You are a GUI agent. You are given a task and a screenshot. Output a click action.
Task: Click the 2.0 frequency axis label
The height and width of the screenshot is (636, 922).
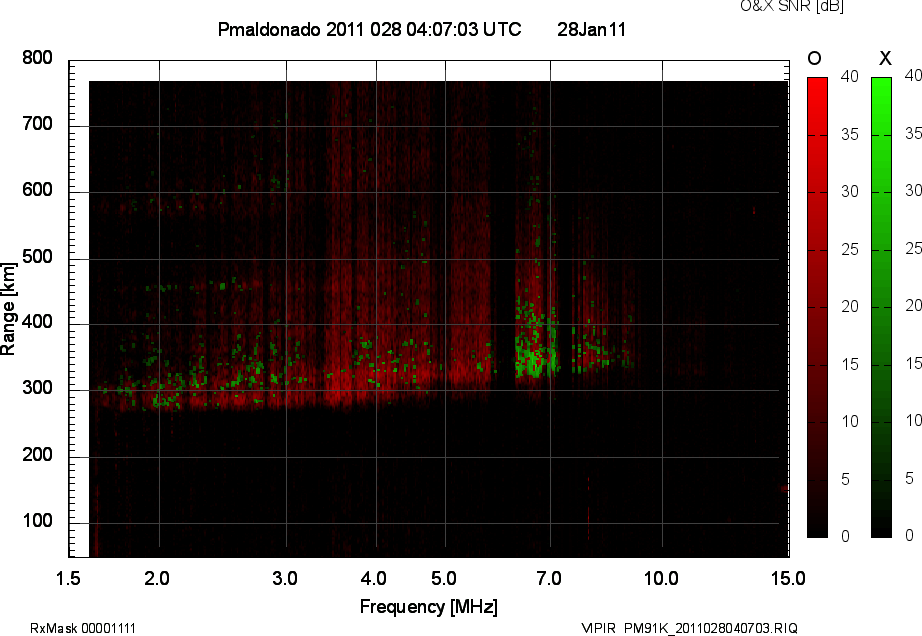[x=157, y=578]
